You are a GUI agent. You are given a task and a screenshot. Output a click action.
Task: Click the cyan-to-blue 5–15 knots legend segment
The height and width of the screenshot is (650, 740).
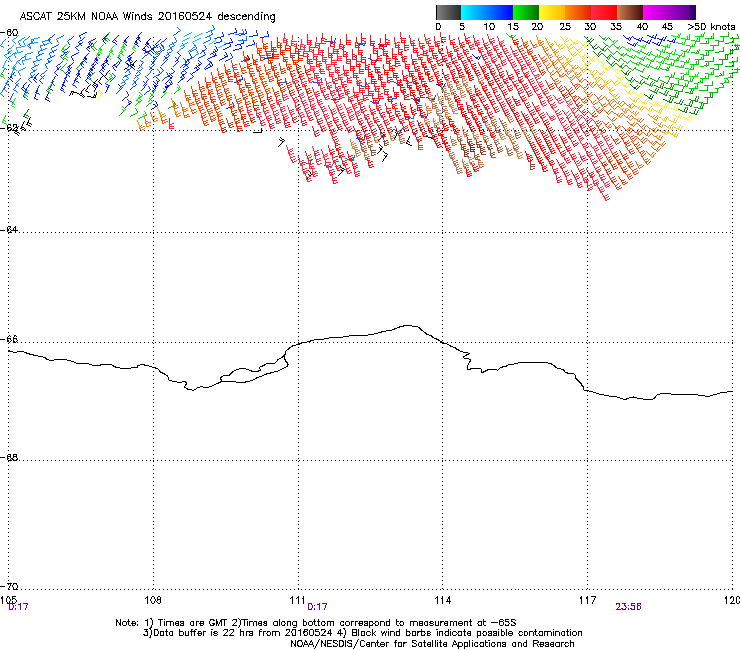pyautogui.click(x=487, y=12)
